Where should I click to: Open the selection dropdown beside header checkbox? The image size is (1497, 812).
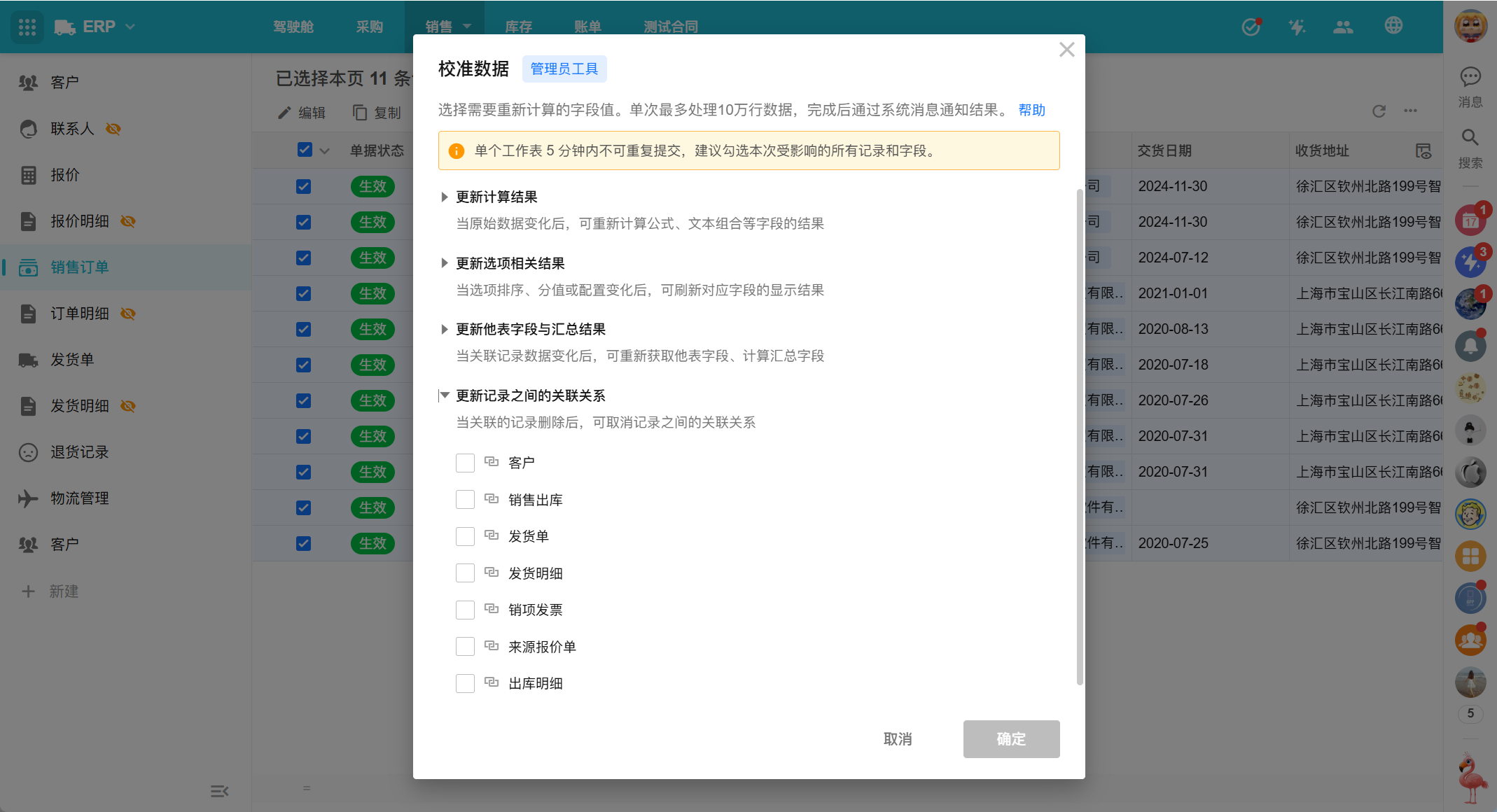324,150
